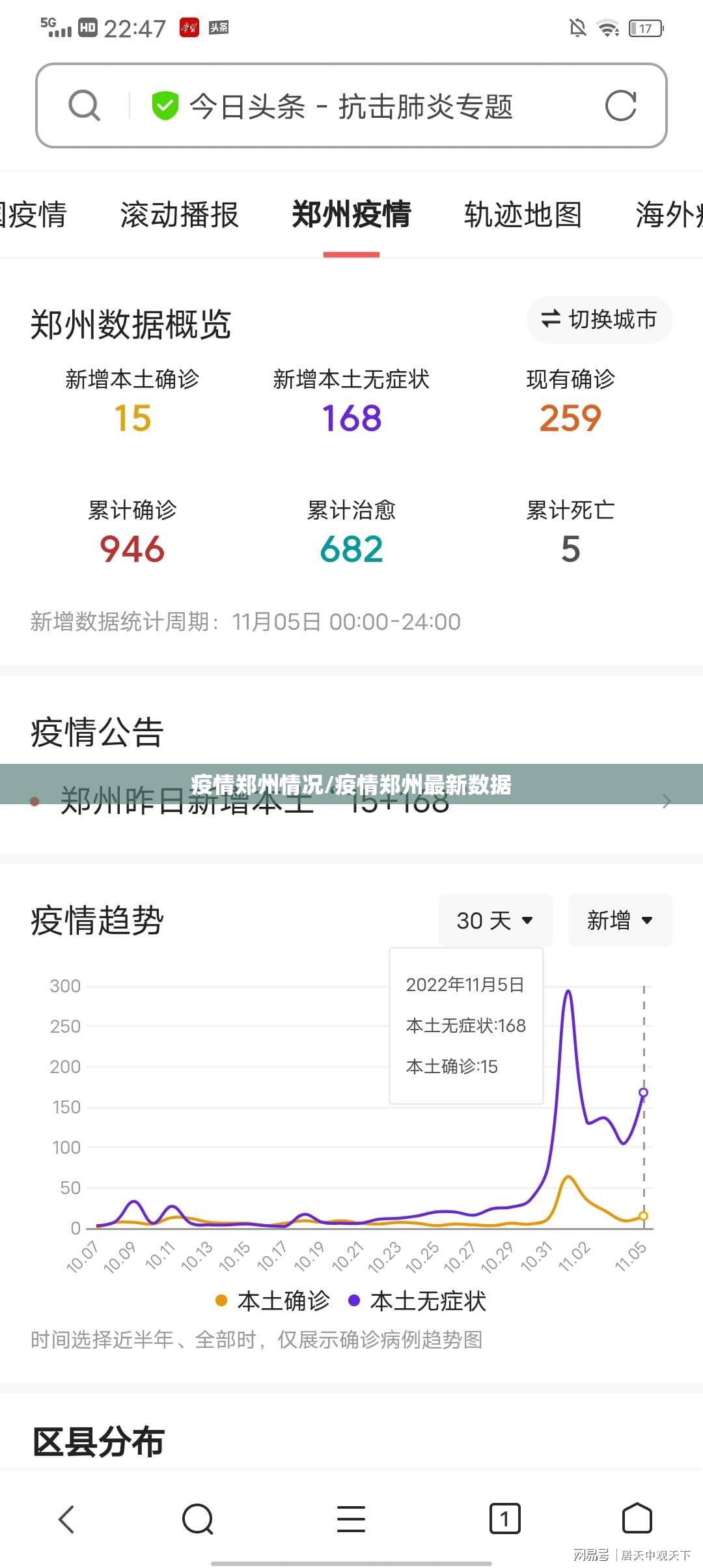Show open tabs counter
This screenshot has height=1568, width=703.
point(504,1519)
